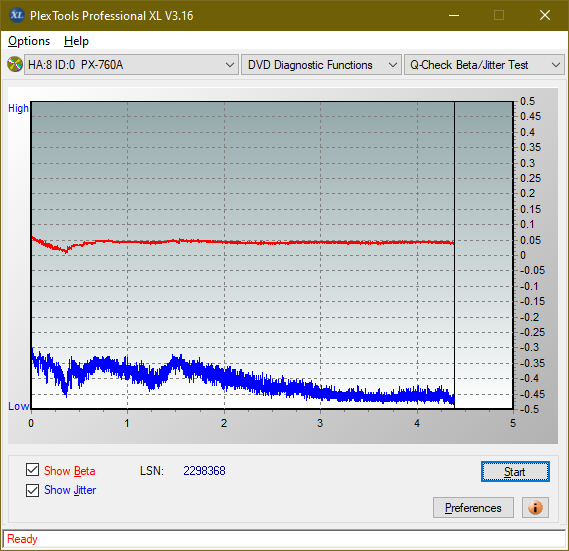
Task: Minimize the PlexTools window
Action: 454,15
